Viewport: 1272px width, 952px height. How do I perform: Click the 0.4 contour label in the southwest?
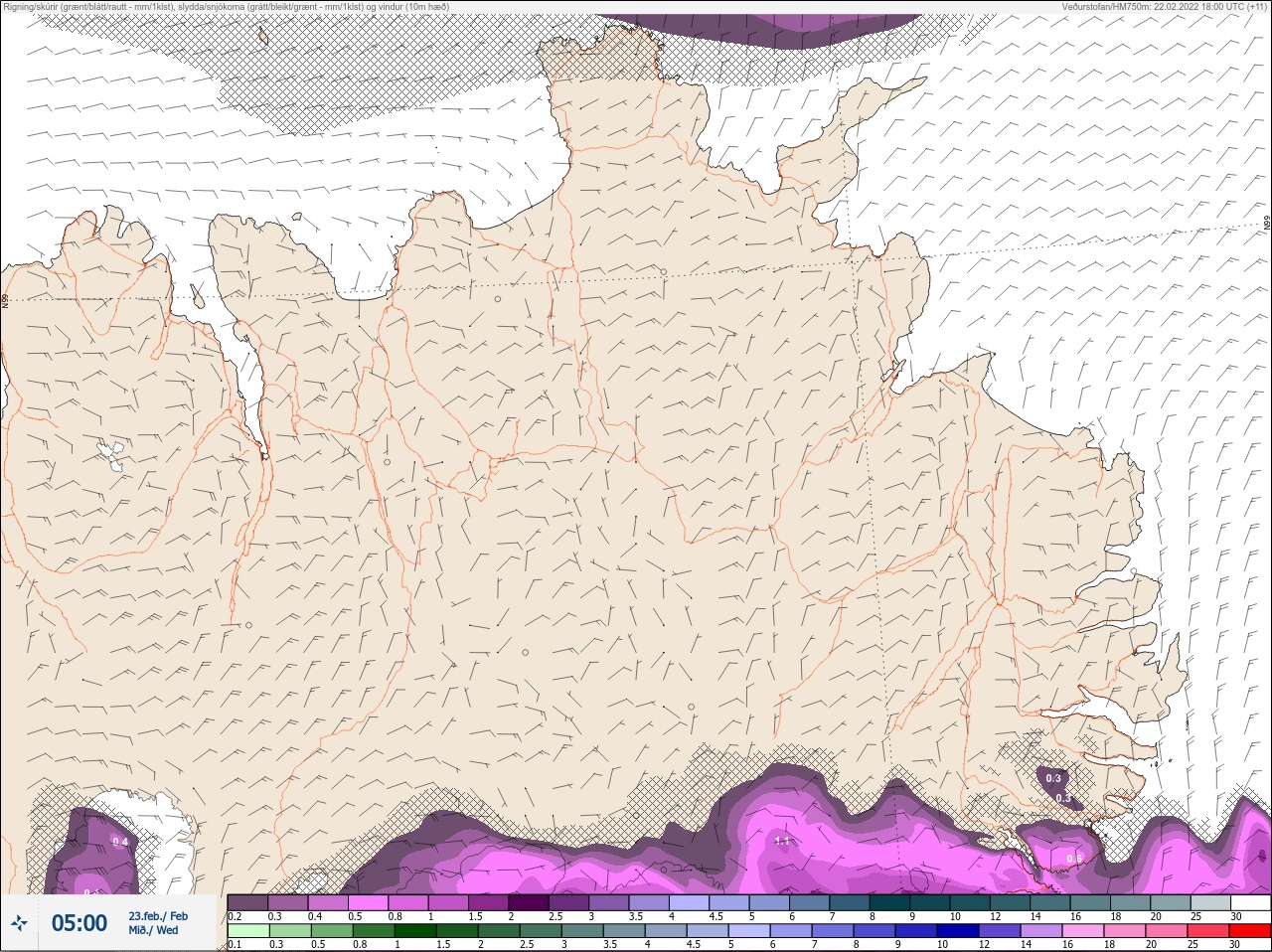click(120, 842)
